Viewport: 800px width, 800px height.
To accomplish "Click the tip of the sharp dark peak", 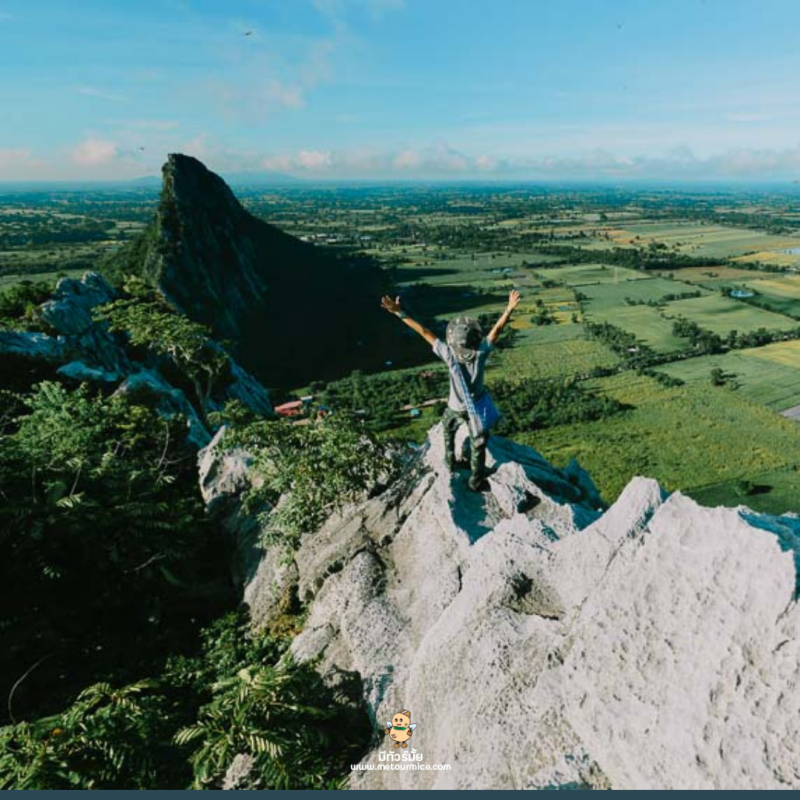I will tap(180, 158).
